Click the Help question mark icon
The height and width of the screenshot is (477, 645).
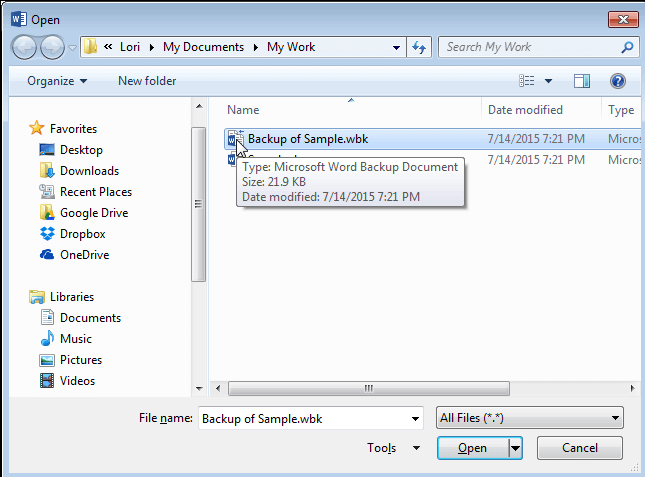coord(617,81)
